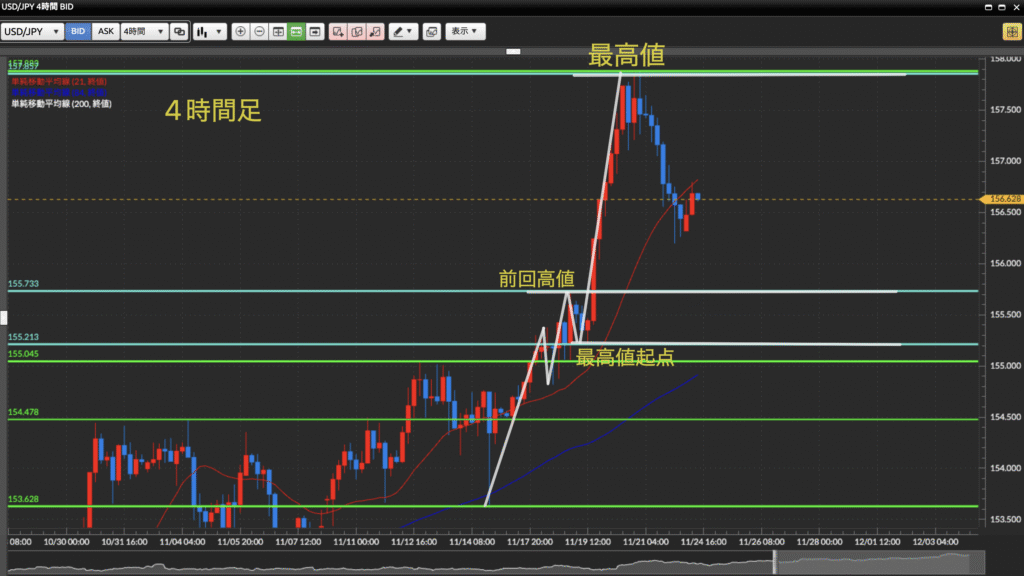Click the 156.628 current price label
The width and height of the screenshot is (1024, 576).
(x=1003, y=199)
